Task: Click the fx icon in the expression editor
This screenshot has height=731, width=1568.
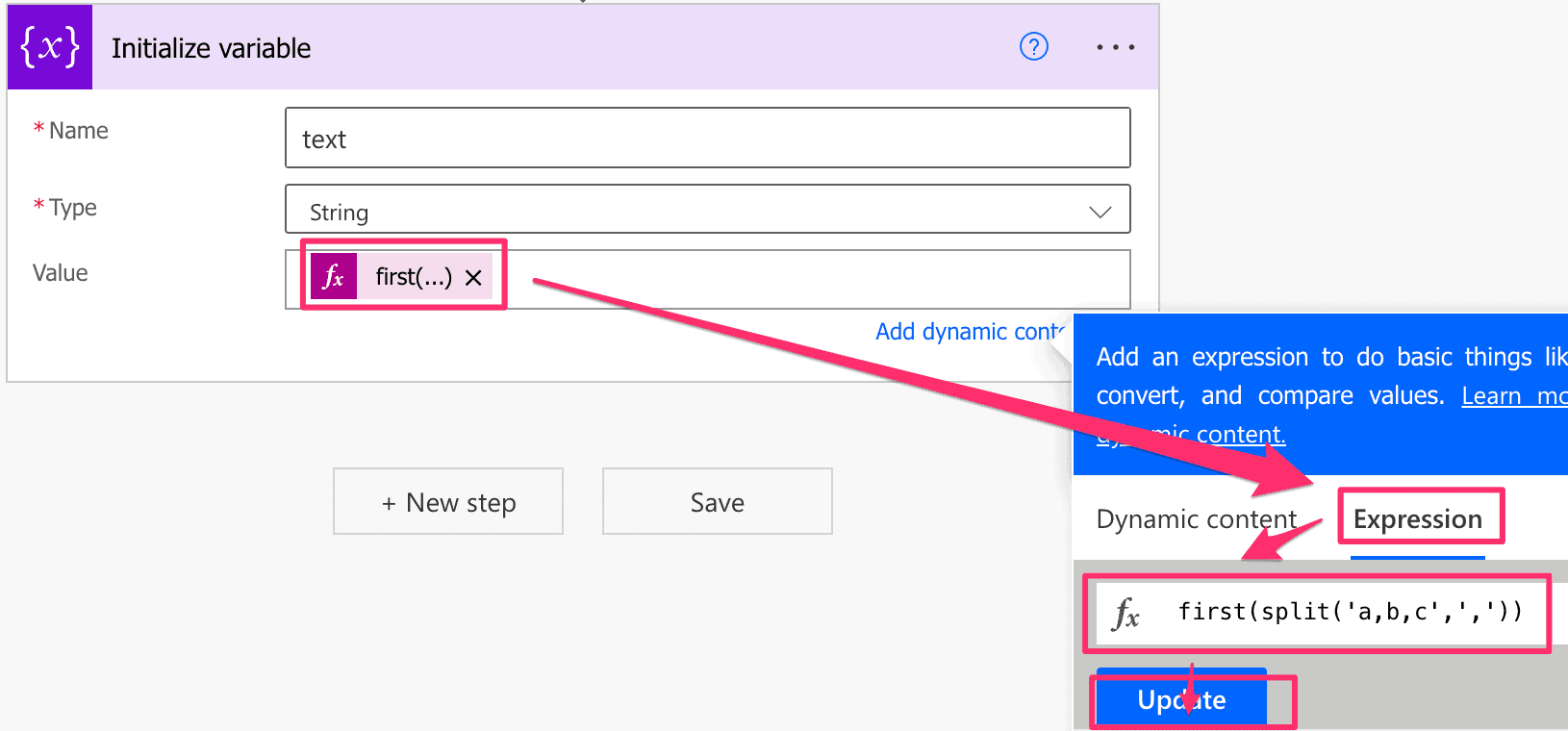Action: coord(1127,613)
